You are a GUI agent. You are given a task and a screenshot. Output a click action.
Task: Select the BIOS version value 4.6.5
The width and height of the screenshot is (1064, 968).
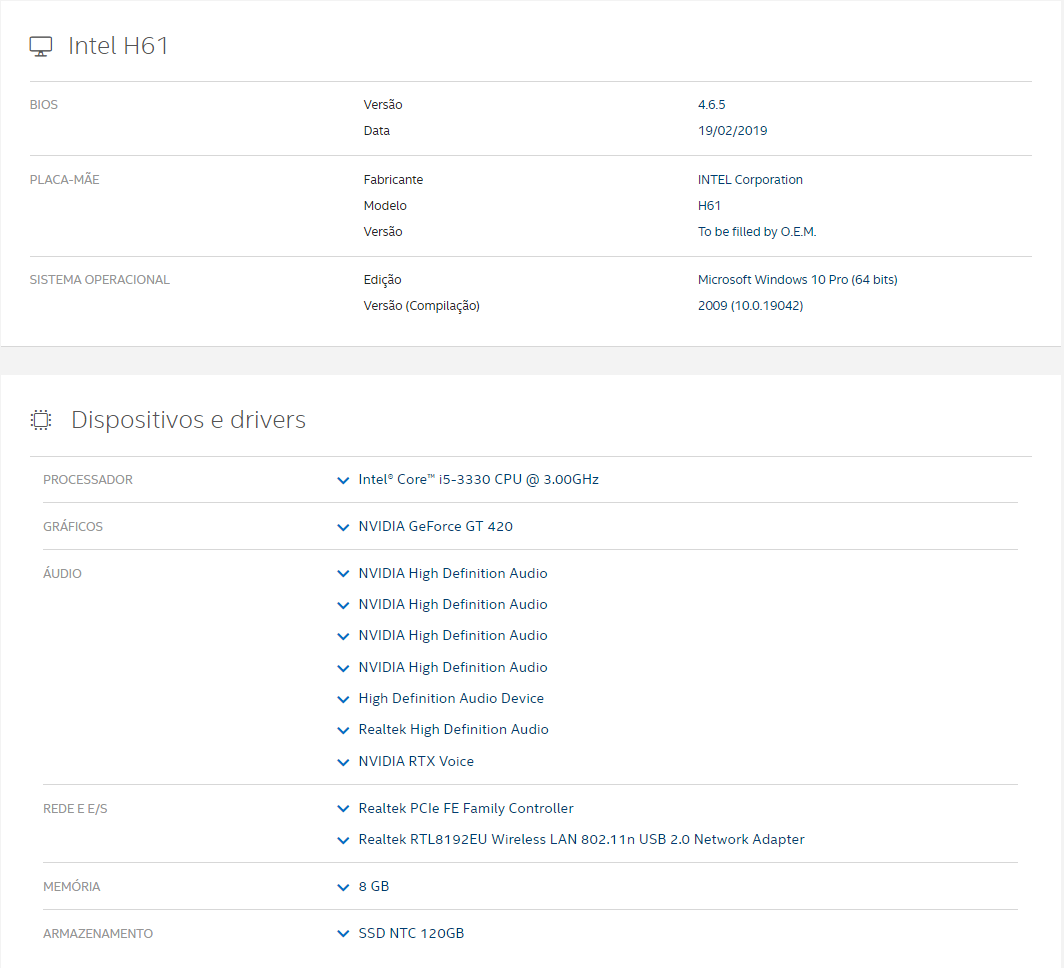(x=711, y=104)
